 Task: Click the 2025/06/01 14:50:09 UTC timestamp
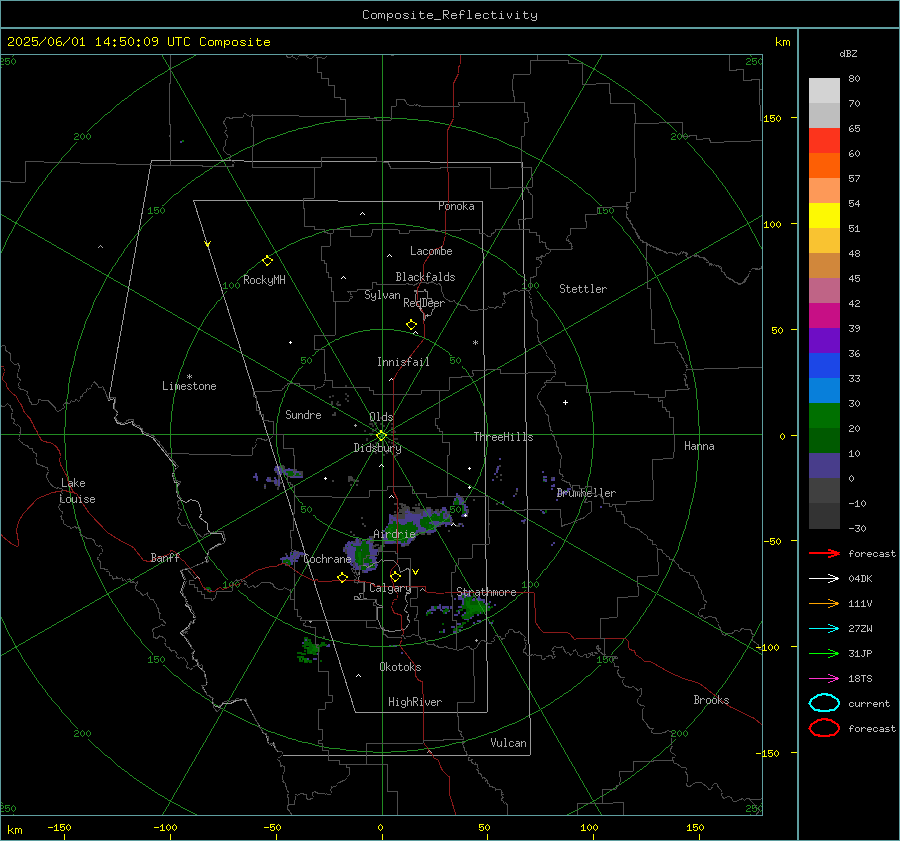point(138,42)
